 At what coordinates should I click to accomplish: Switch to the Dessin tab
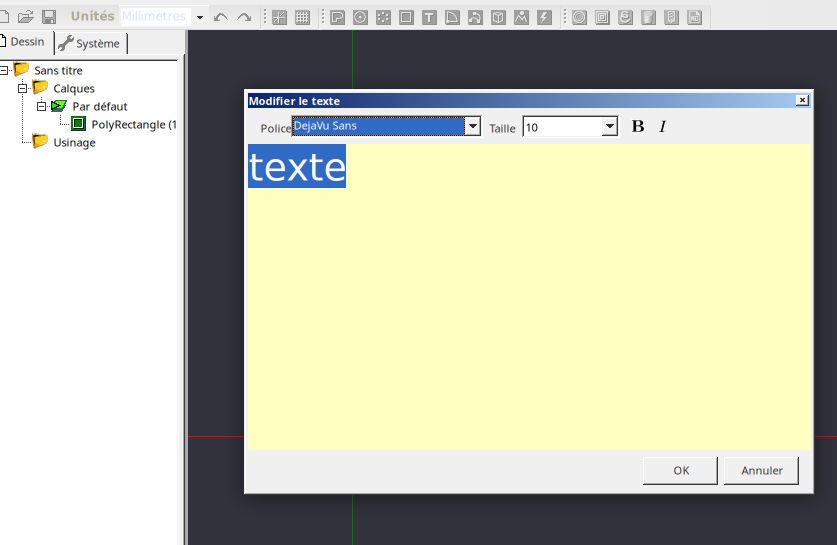pyautogui.click(x=26, y=42)
